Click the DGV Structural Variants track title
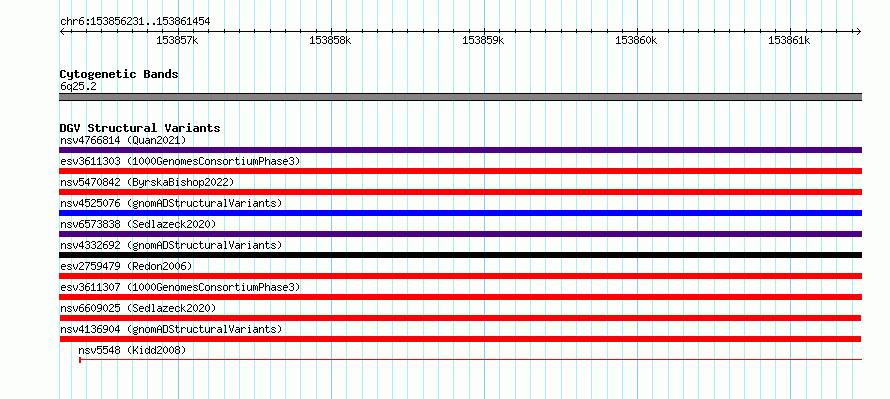The width and height of the screenshot is (890, 399). click(140, 128)
